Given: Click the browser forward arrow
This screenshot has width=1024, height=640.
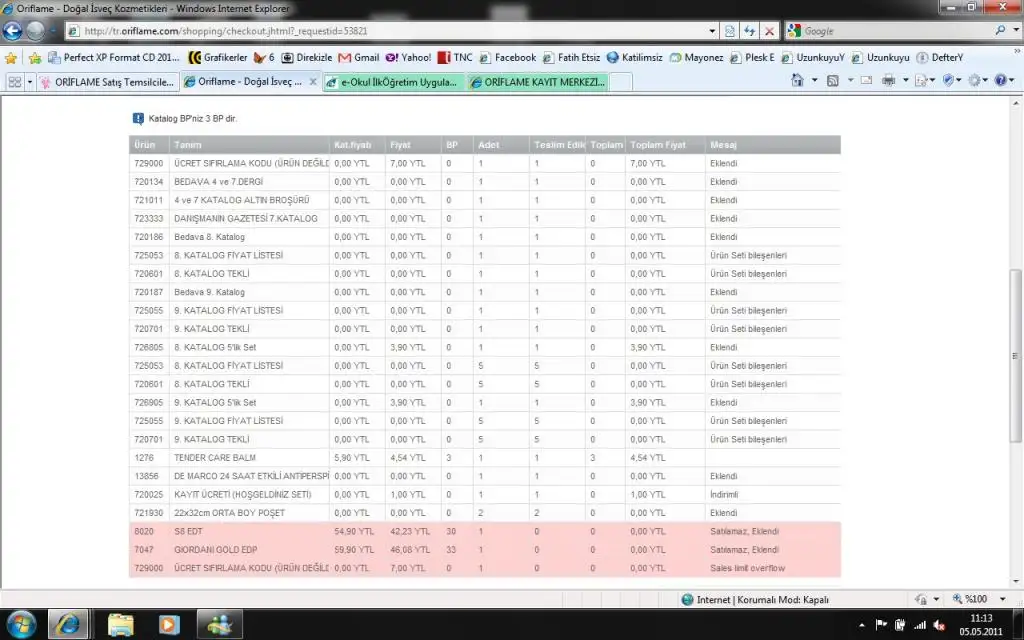Looking at the screenshot, I should point(36,30).
